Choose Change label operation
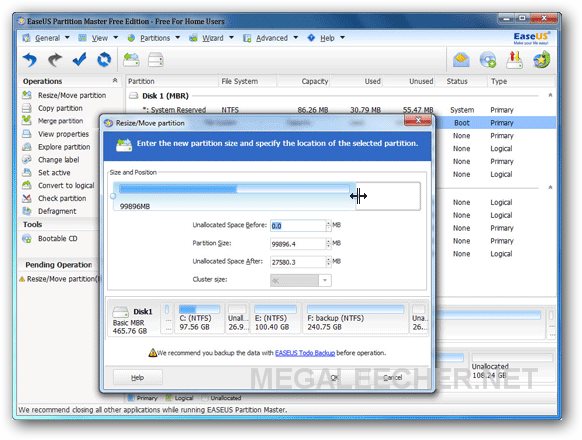582x440 pixels. [58, 160]
